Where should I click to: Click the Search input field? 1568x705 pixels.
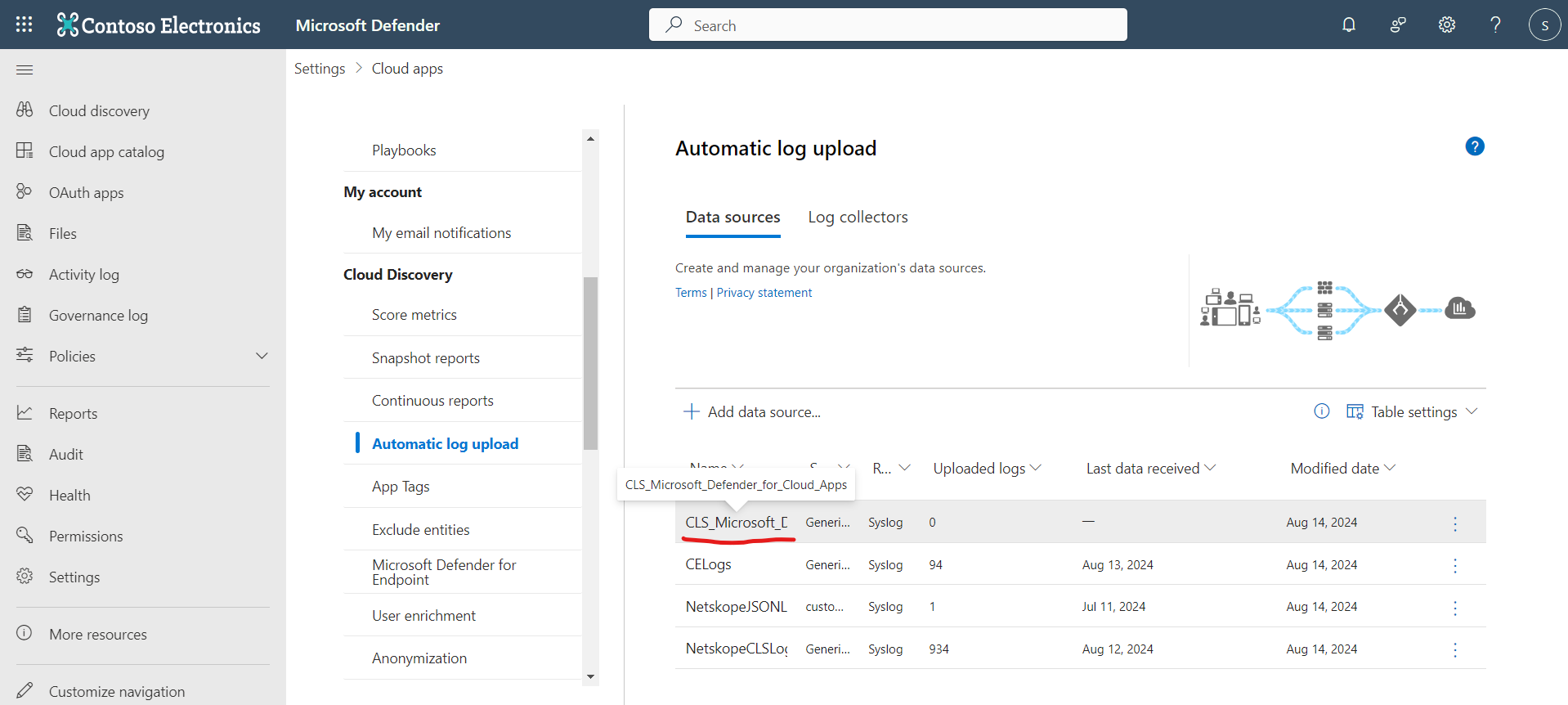(x=888, y=25)
